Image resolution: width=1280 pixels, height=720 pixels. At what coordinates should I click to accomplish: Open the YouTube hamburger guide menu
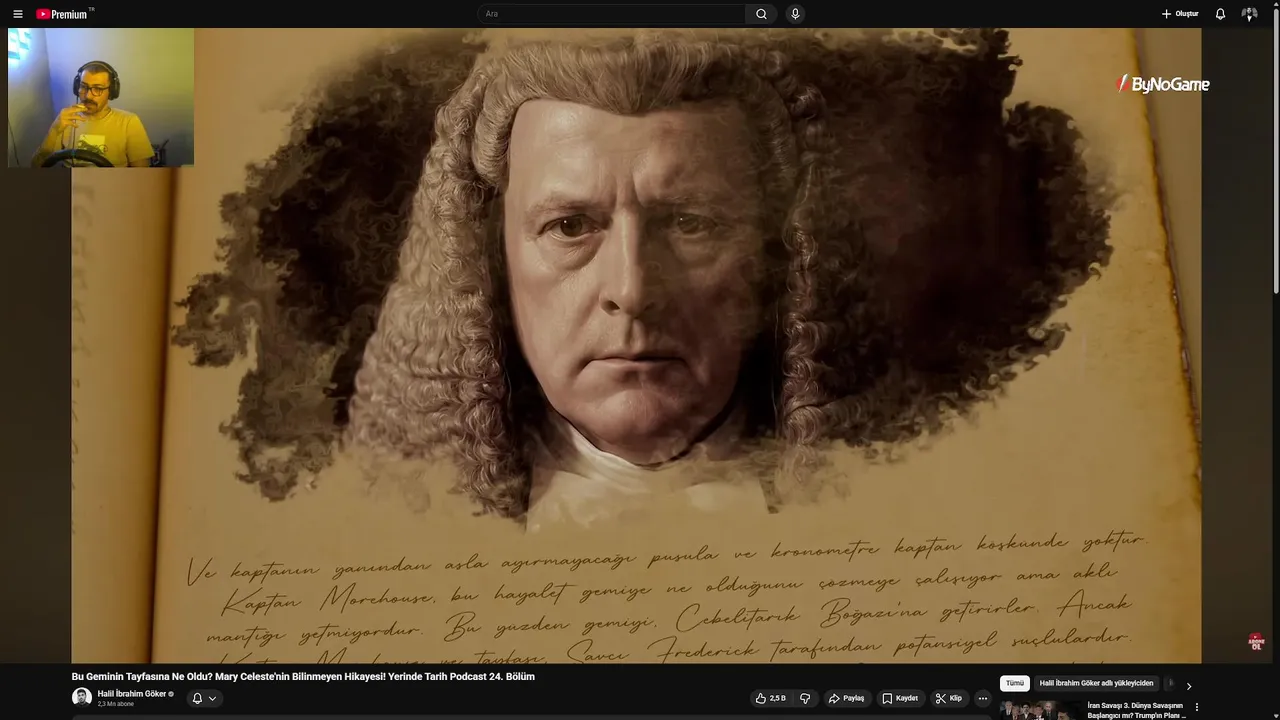pyautogui.click(x=17, y=14)
